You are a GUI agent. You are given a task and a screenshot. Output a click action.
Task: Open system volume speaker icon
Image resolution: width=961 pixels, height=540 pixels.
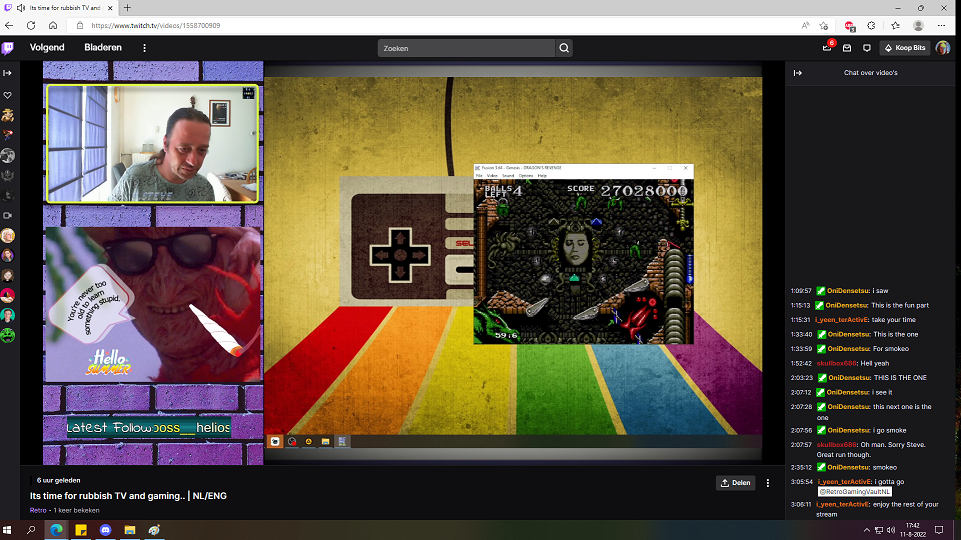click(891, 530)
